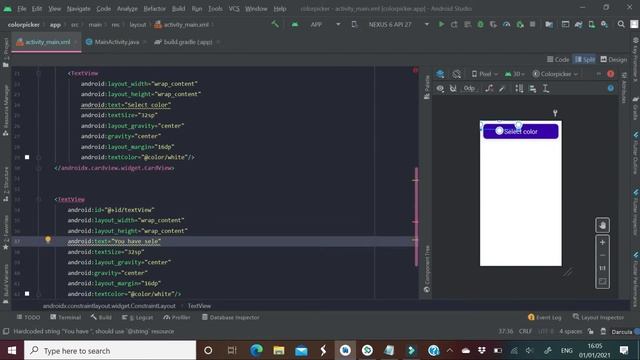The height and width of the screenshot is (360, 640).
Task: Click the yellow lightbulb quick-fix icon
Action: [x=48, y=239]
